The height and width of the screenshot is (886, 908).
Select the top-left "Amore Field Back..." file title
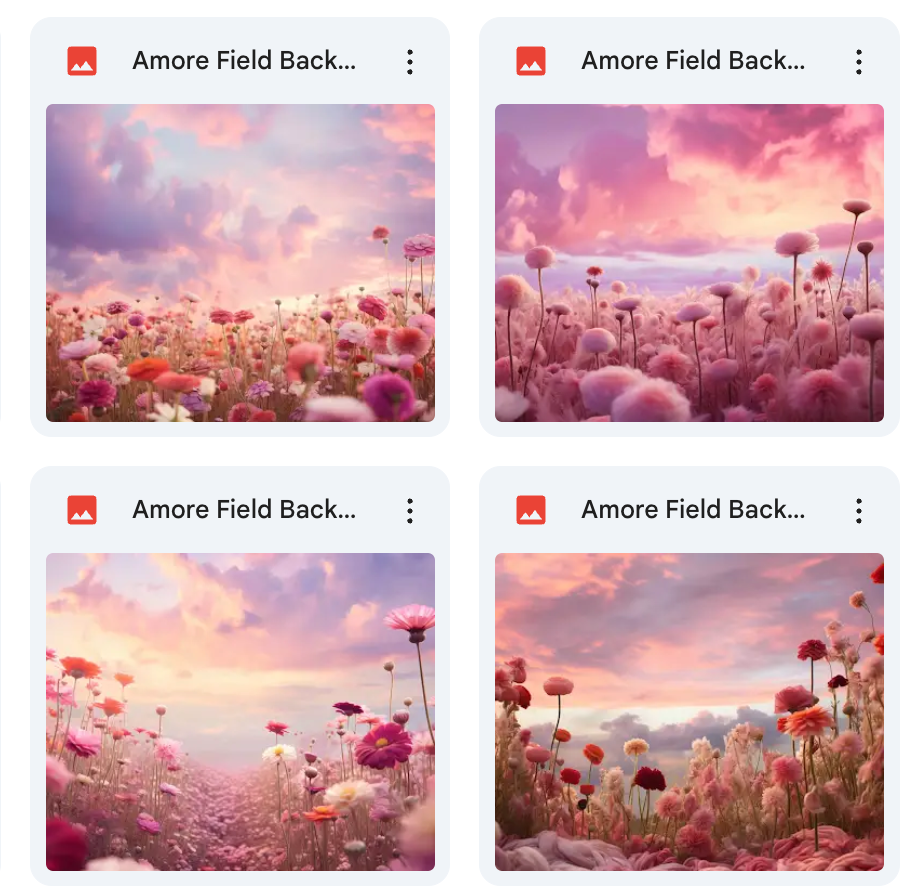click(x=244, y=60)
